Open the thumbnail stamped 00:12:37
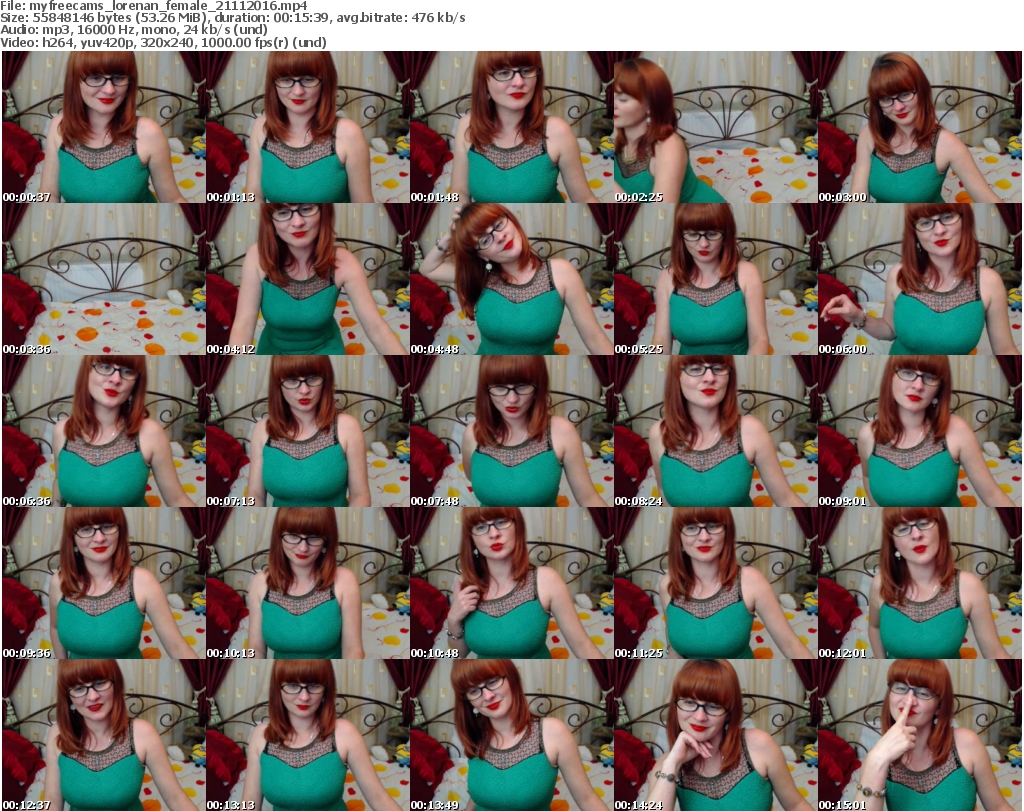Screen dimensions: 1024x811 click(x=104, y=735)
